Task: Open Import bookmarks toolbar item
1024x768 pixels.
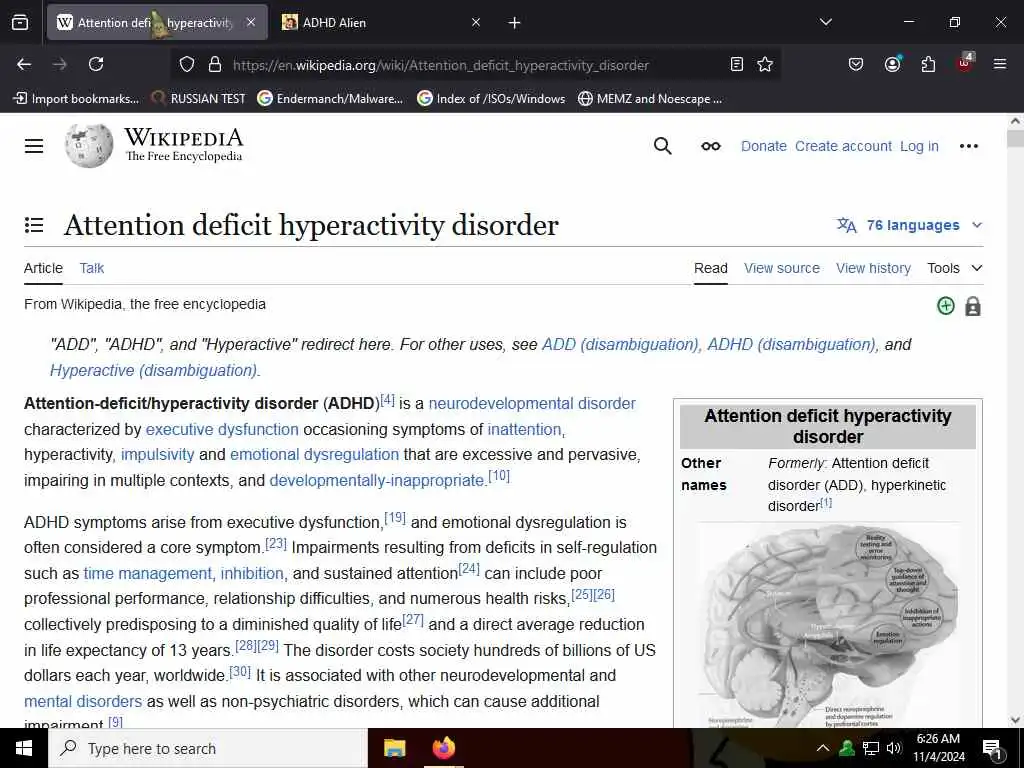Action: tap(76, 99)
